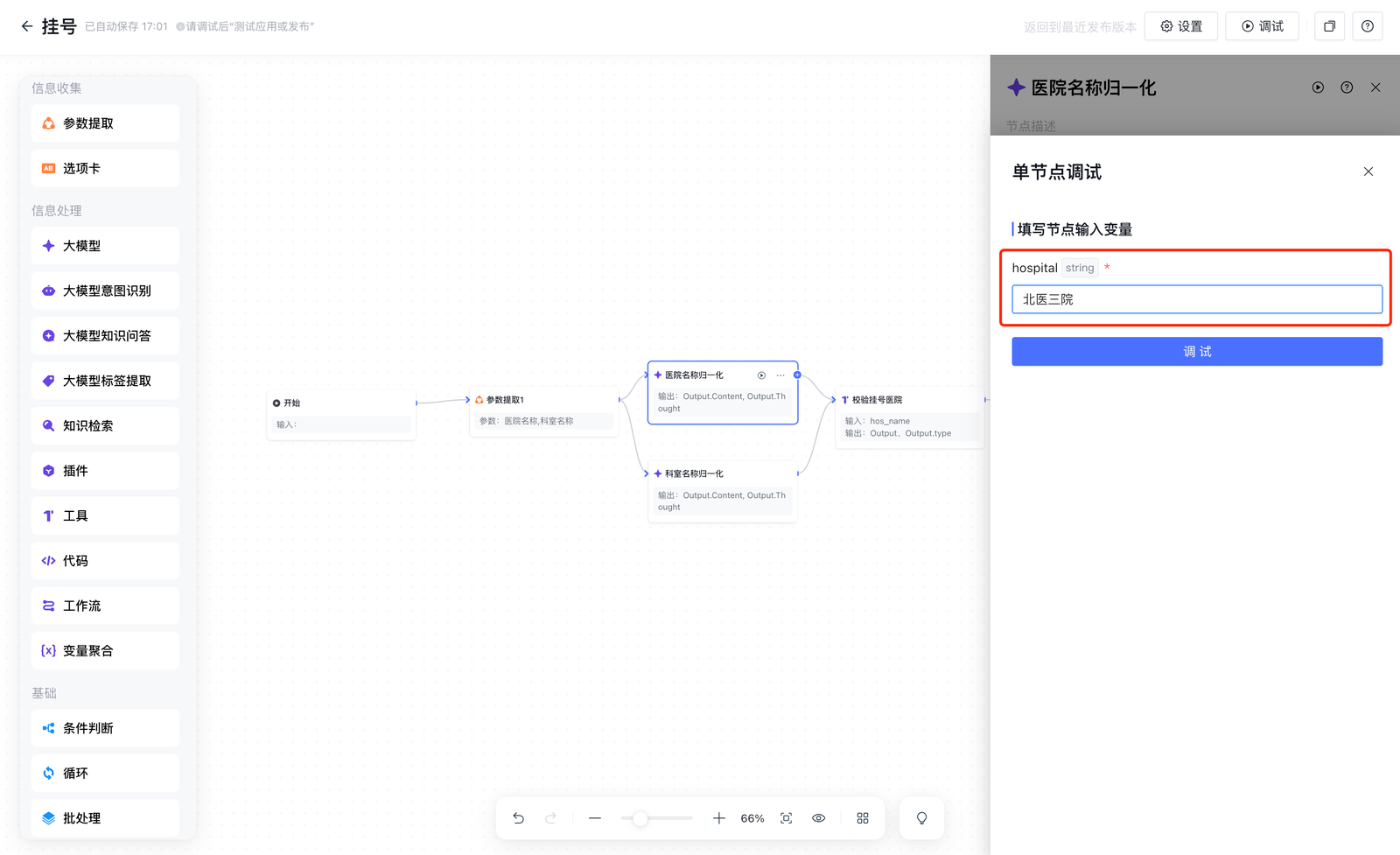This screenshot has width=1400, height=855.
Task: Click the help question icon in top bar
Action: coord(1367,26)
